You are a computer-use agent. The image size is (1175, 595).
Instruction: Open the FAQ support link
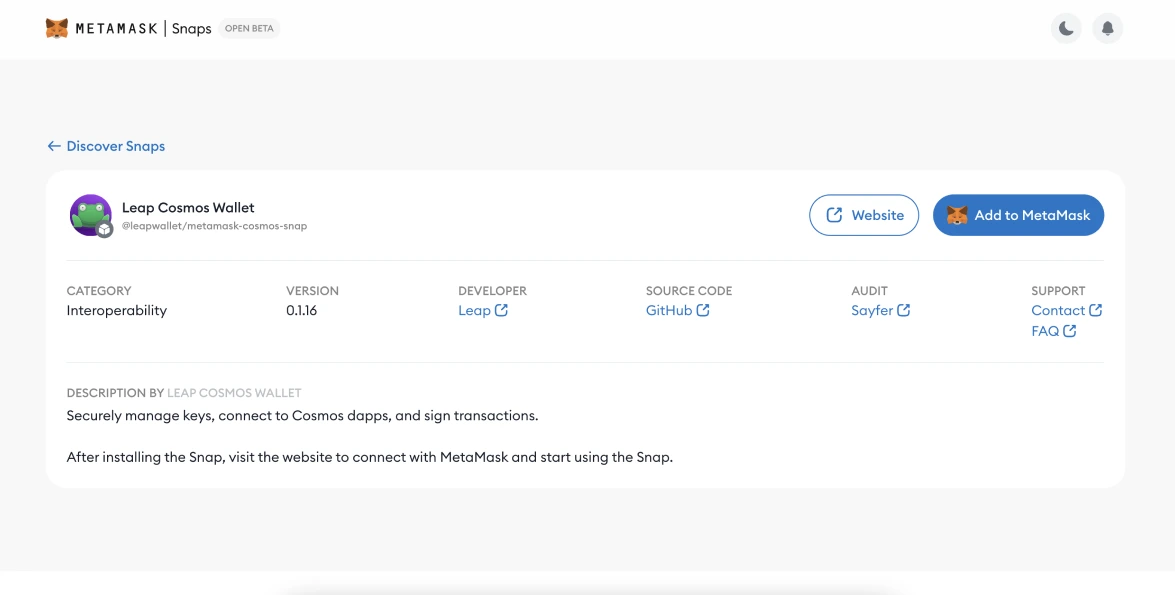coord(1054,331)
